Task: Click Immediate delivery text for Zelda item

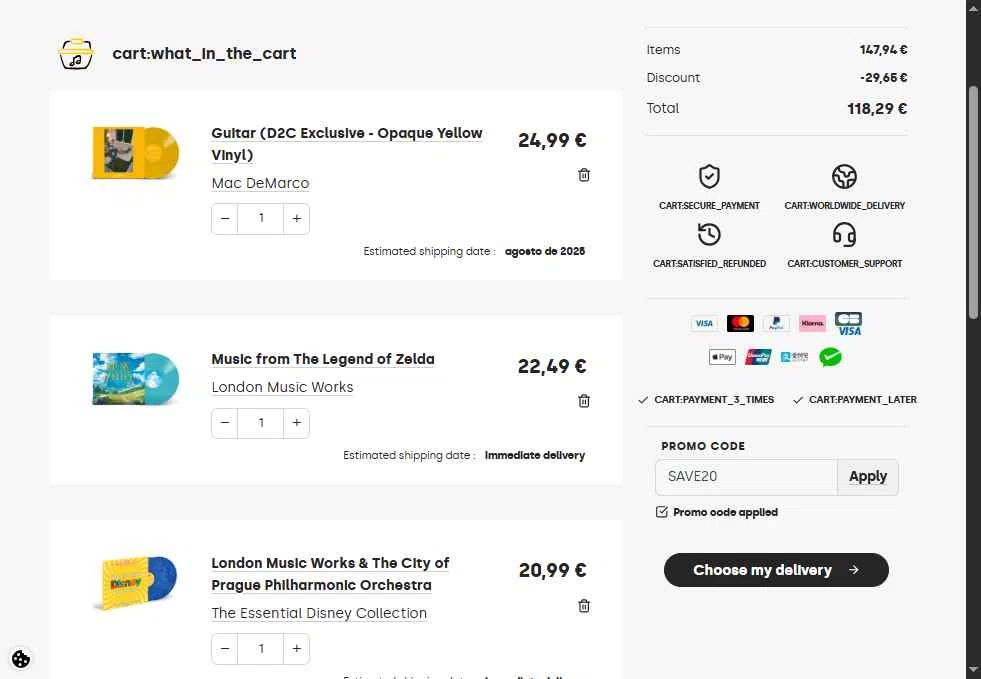Action: [535, 456]
